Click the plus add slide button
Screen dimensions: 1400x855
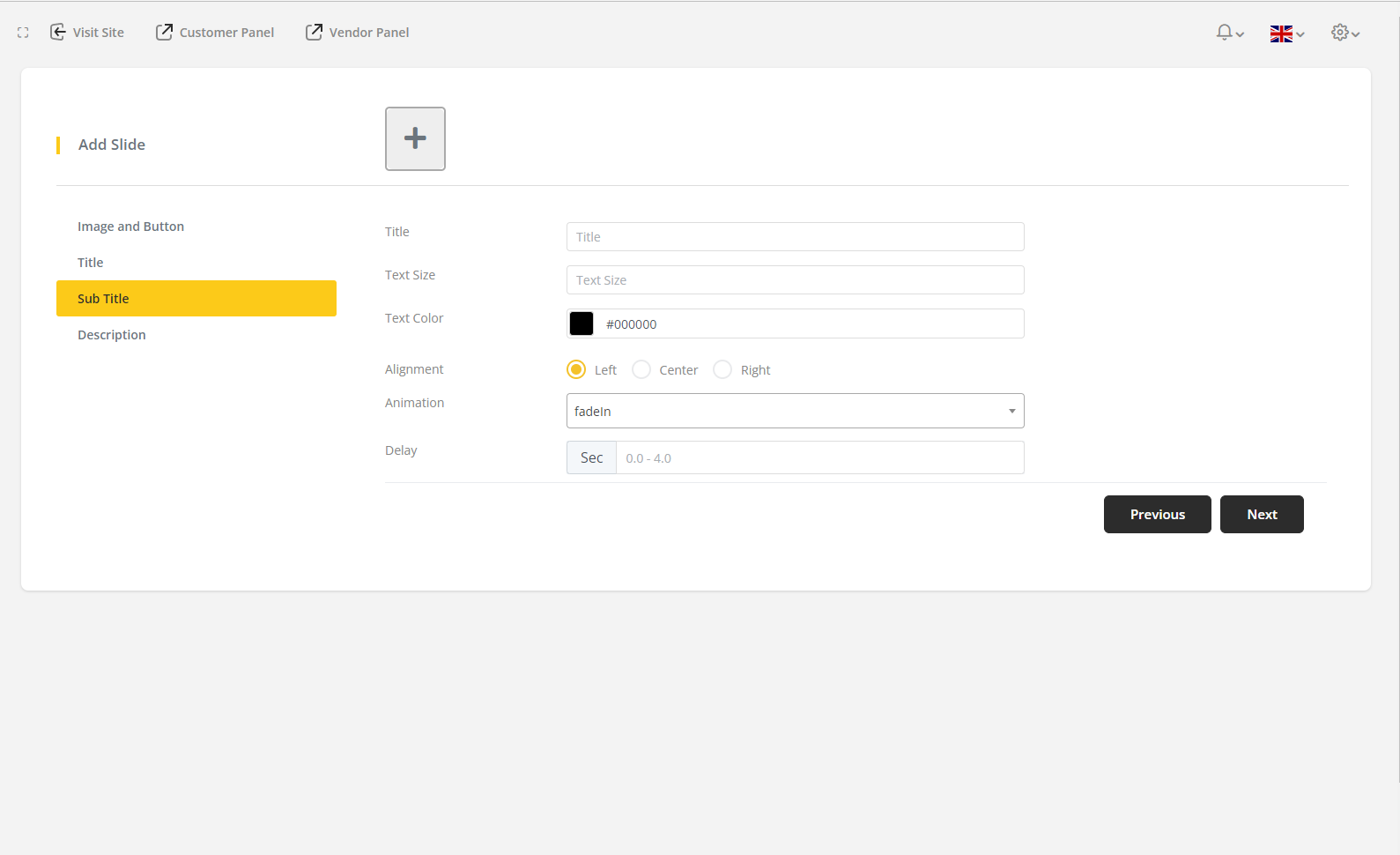pos(415,138)
